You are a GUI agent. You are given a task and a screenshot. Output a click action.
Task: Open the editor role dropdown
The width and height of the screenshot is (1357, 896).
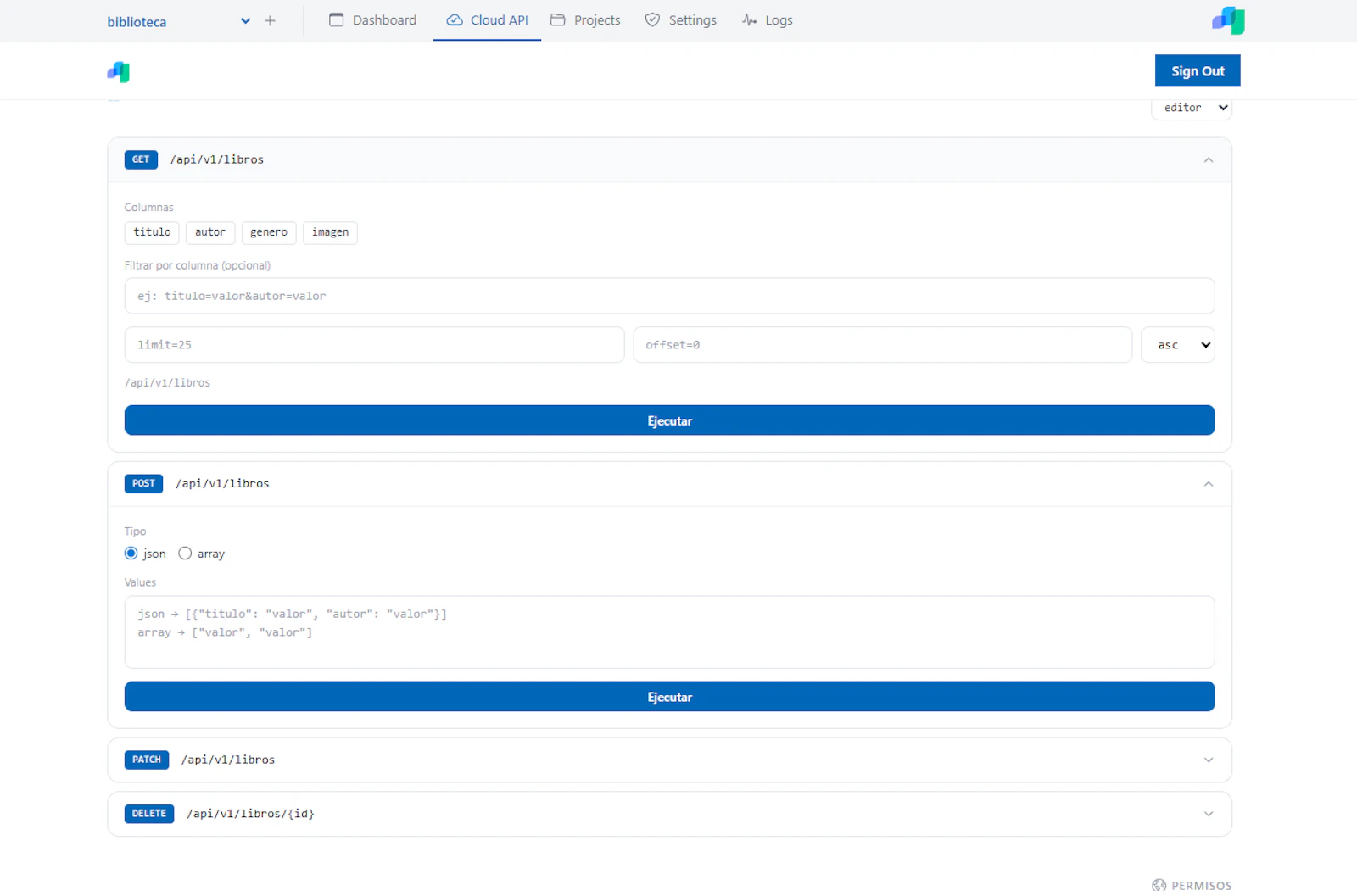pos(1192,108)
